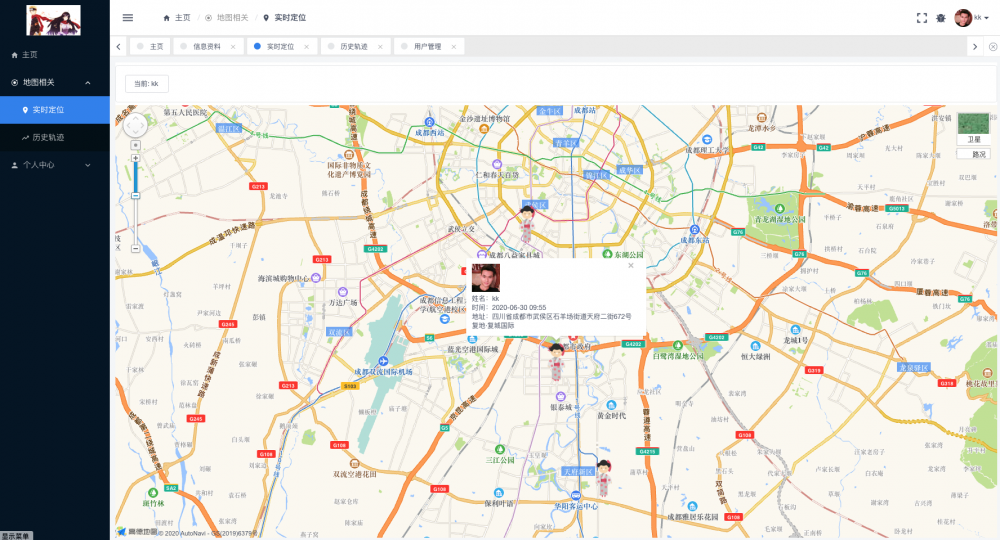Click the zoom slider handle
1000x540 pixels.
click(x=135, y=196)
